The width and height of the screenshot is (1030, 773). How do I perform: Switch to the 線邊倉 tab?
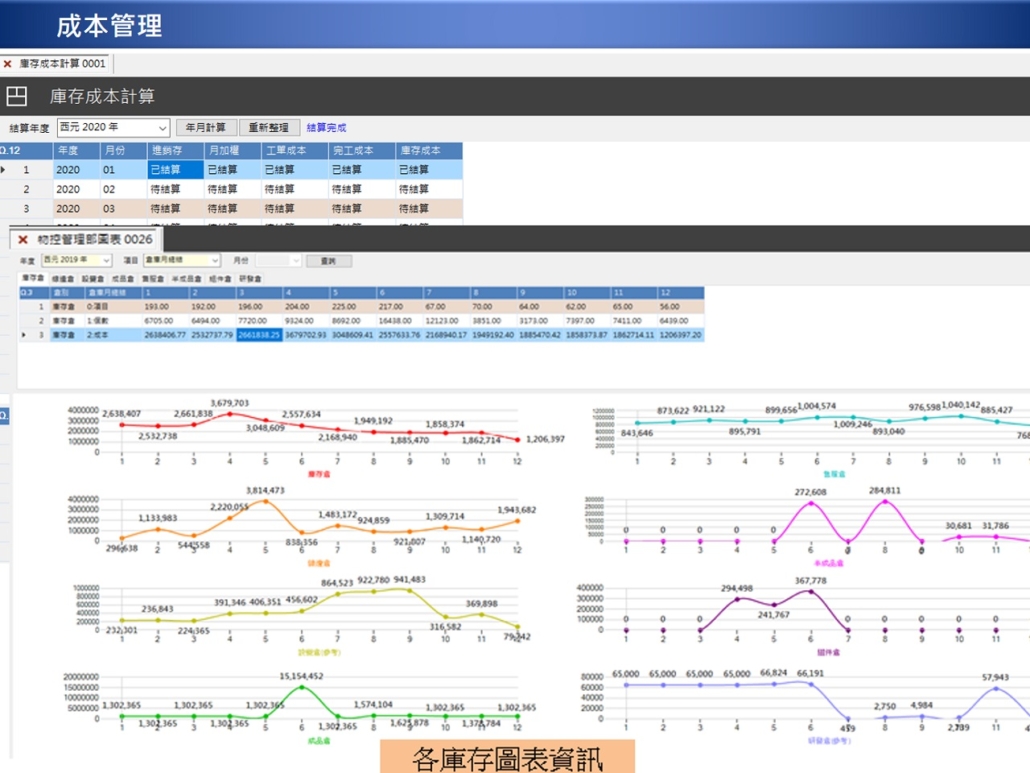click(x=62, y=278)
